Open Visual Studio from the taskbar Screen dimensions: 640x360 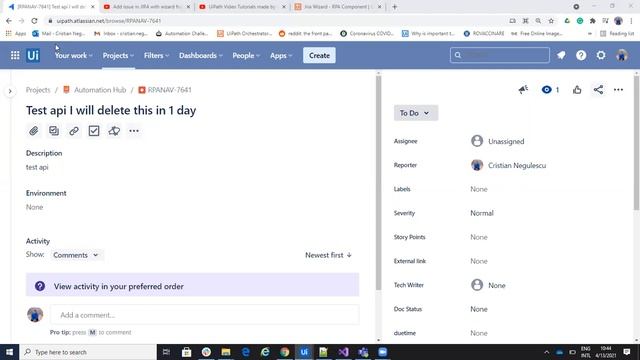(343, 352)
